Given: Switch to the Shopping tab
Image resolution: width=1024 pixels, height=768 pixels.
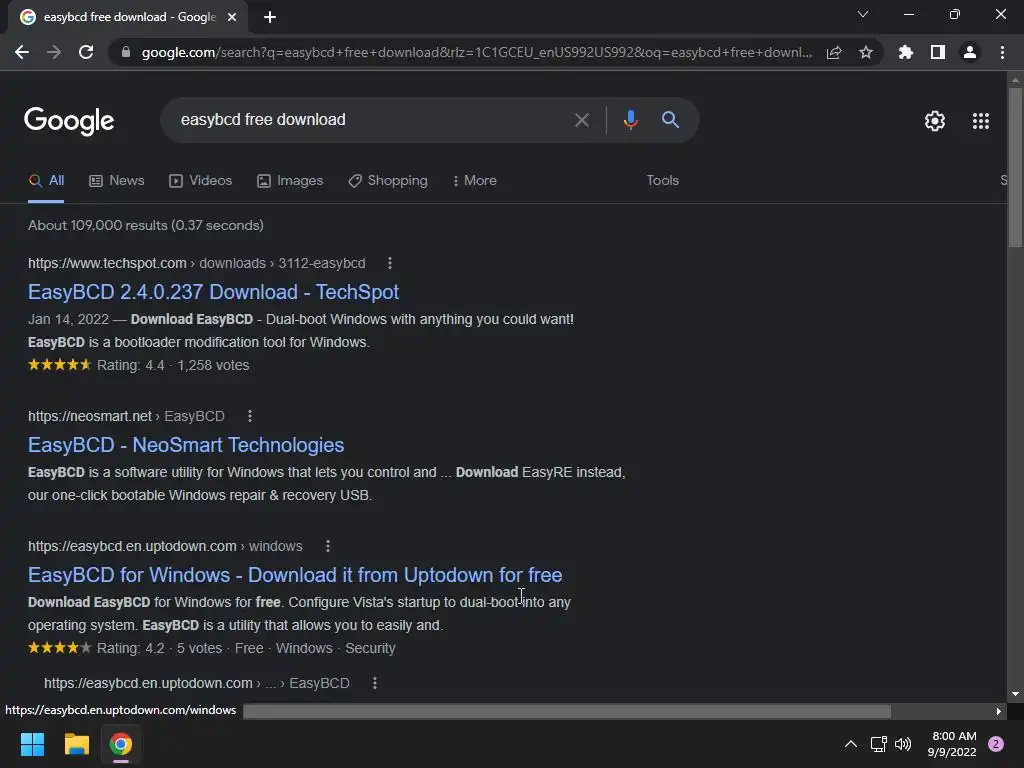Looking at the screenshot, I should [388, 181].
